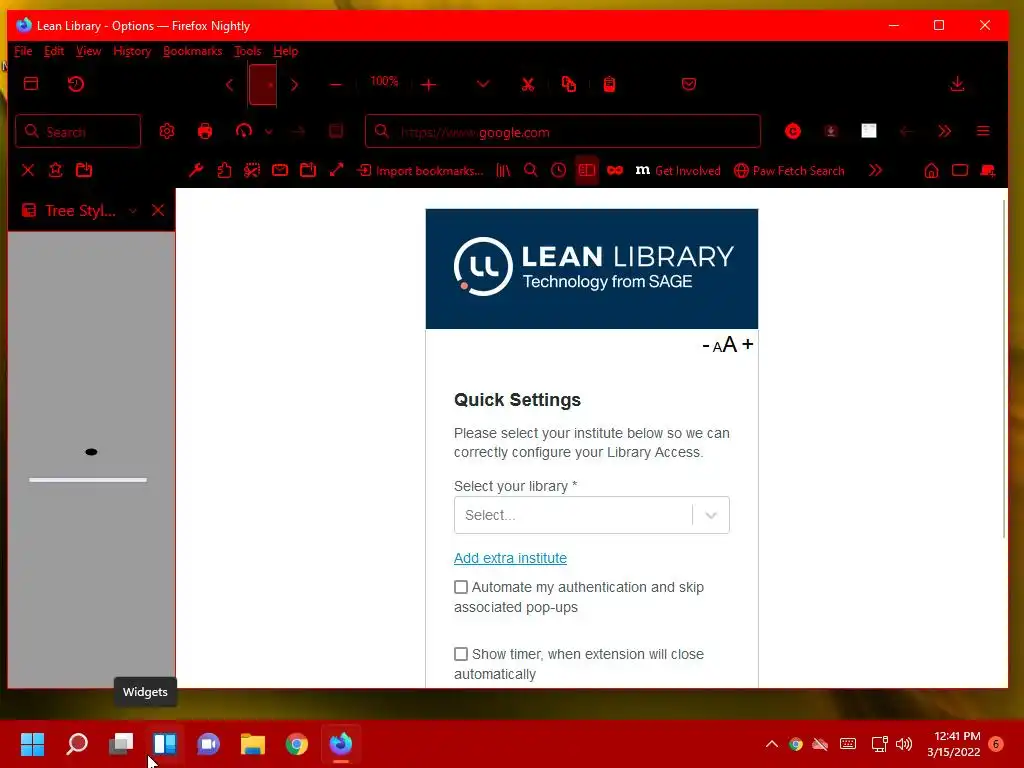Toggle the sidebar icon

(586, 170)
